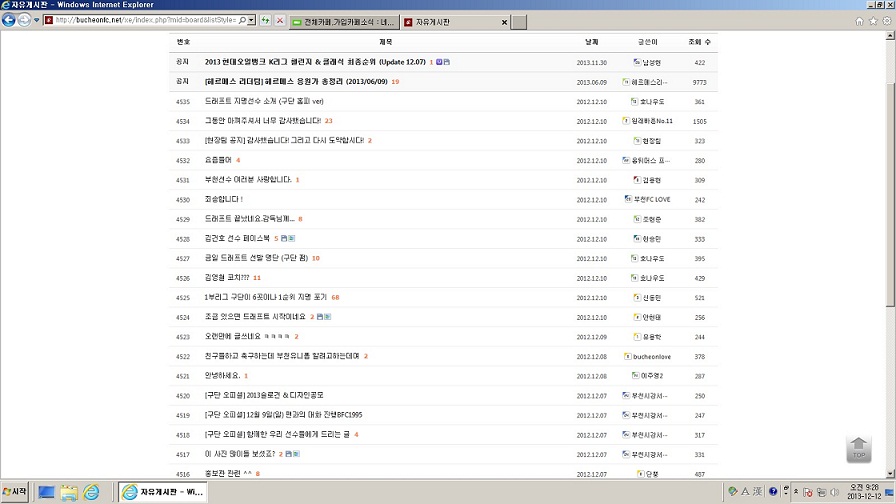The width and height of the screenshot is (896, 504).
Task: Click author '원래하종No.11' on post 4534
Action: click(x=652, y=121)
